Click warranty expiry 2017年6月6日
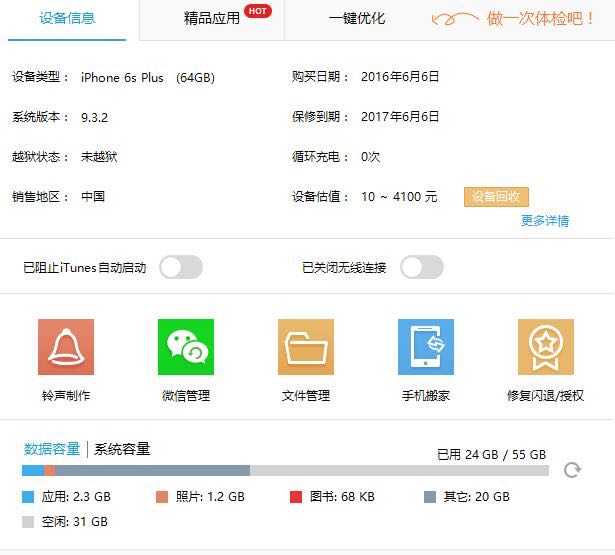 [x=400, y=117]
